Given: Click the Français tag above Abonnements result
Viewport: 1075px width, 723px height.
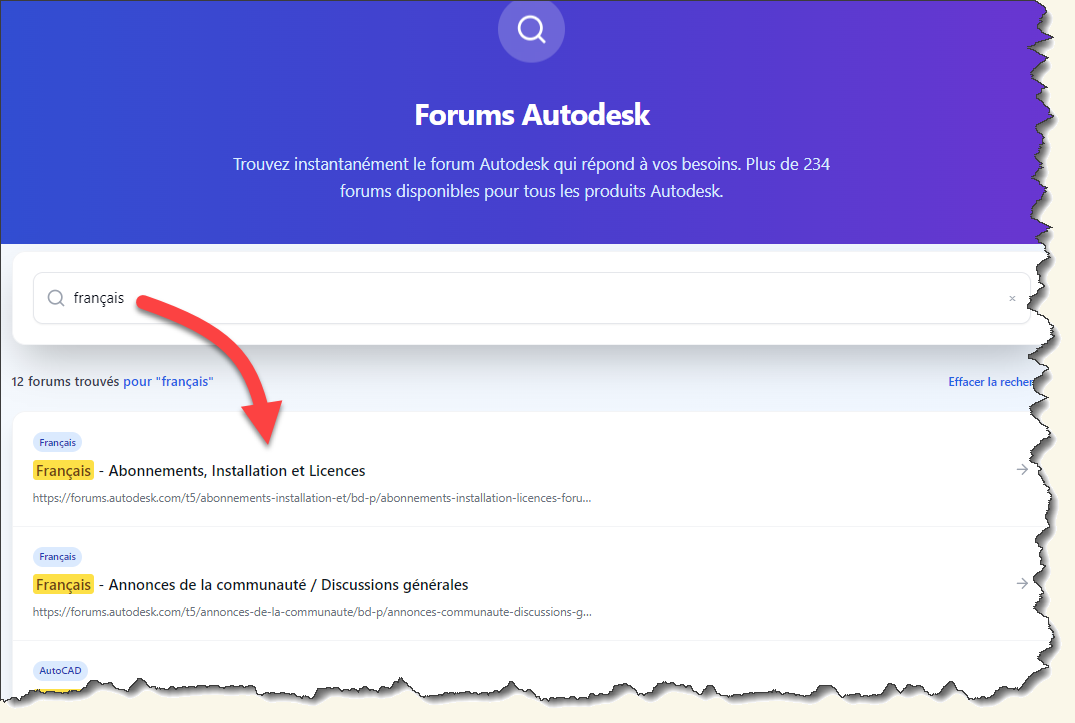Looking at the screenshot, I should [58, 443].
